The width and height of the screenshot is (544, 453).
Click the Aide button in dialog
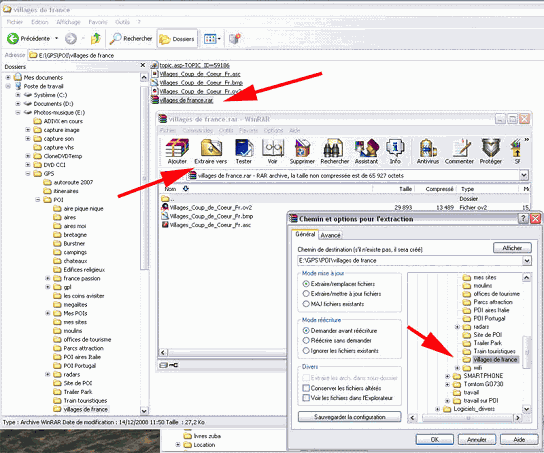pyautogui.click(x=519, y=439)
